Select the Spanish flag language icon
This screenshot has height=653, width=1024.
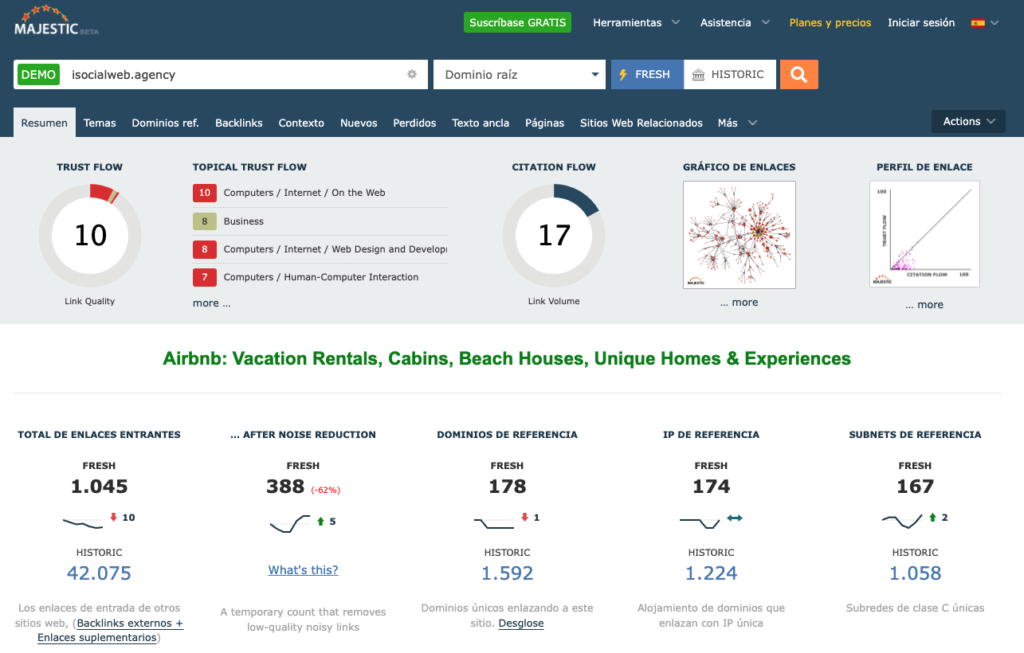pos(978,23)
